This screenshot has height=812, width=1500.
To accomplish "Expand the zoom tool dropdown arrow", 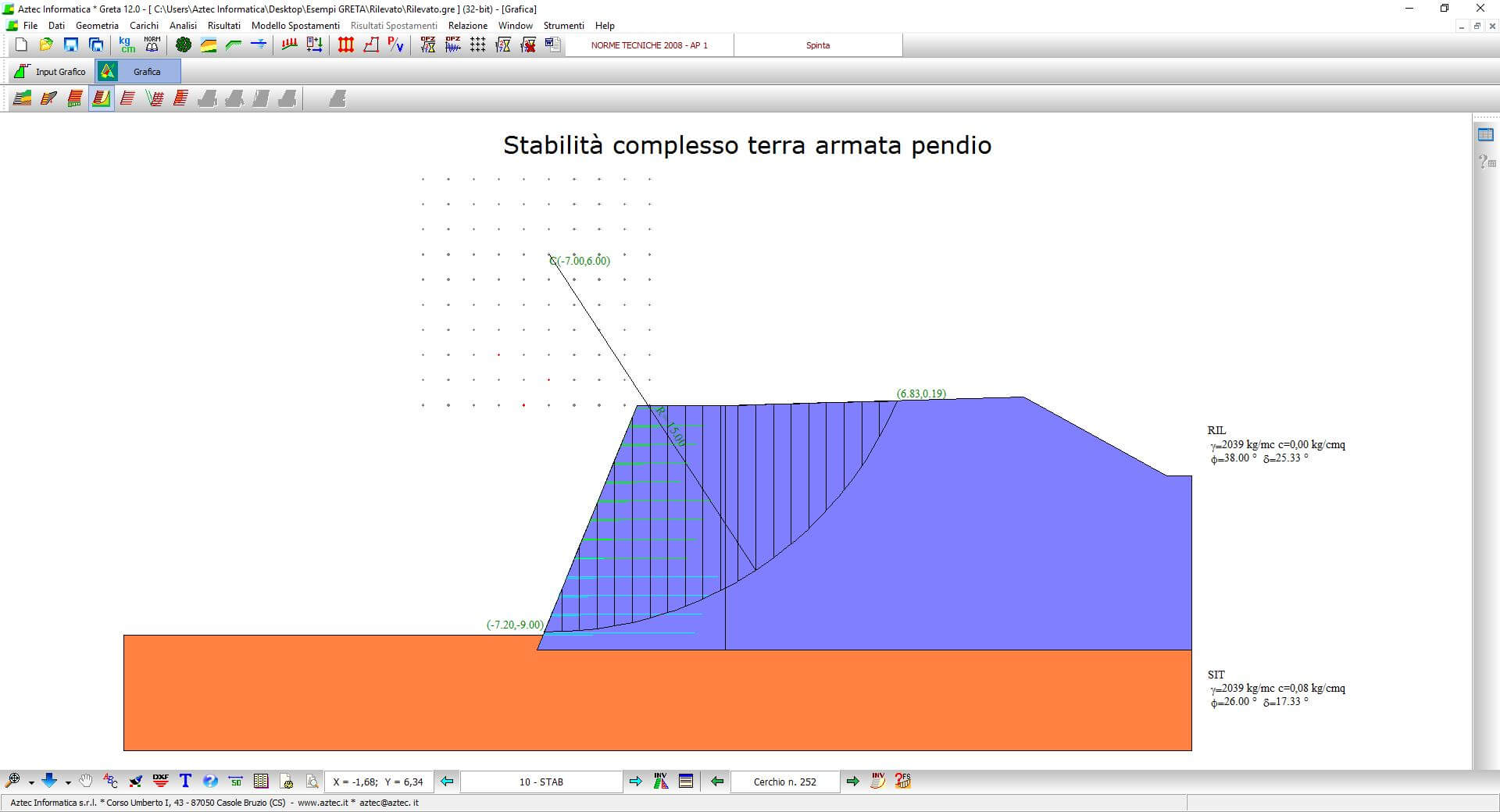I will 31,782.
